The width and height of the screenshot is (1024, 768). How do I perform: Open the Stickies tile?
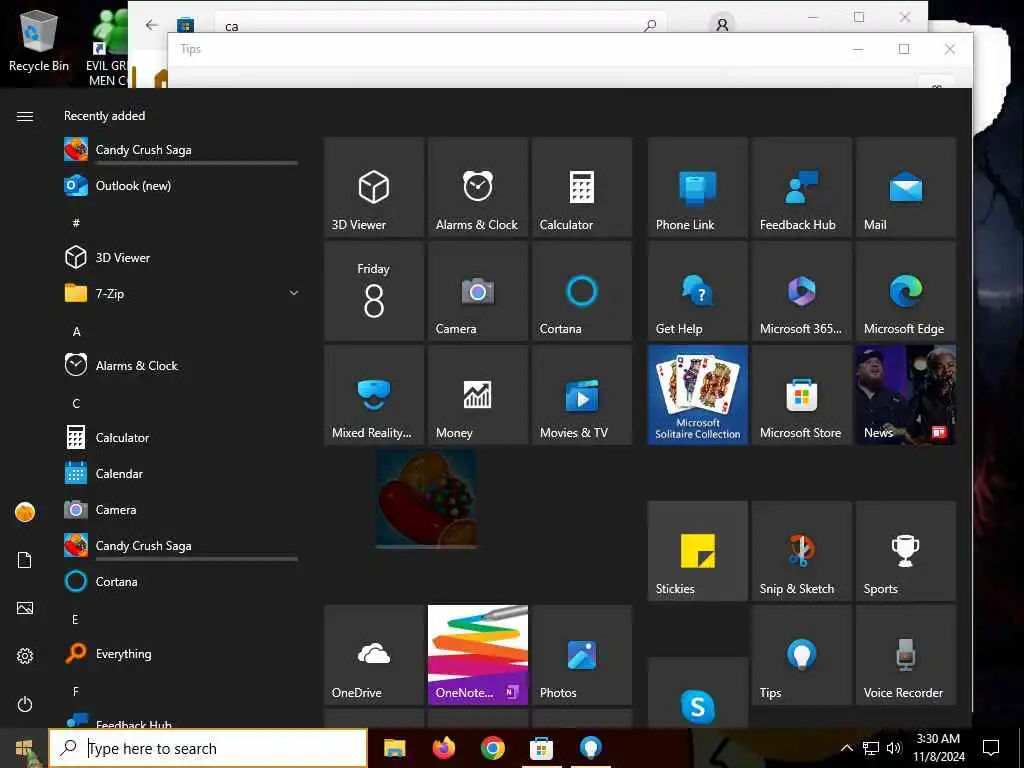coord(697,551)
